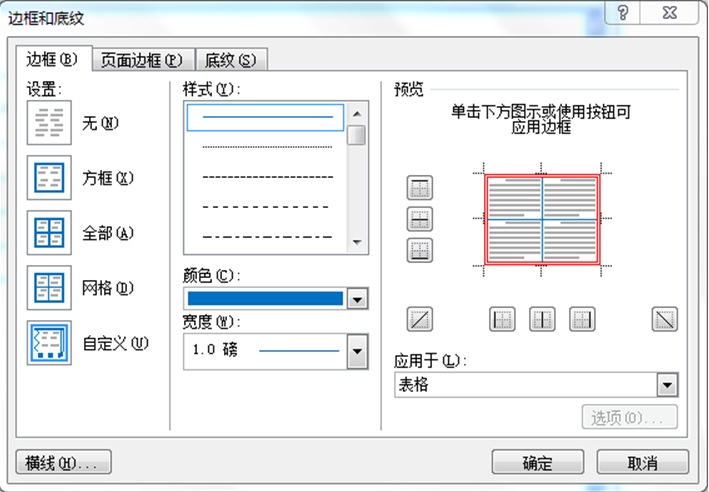The width and height of the screenshot is (709, 492).
Task: Switch to the 底纹 (Shading) tab
Action: (231, 60)
